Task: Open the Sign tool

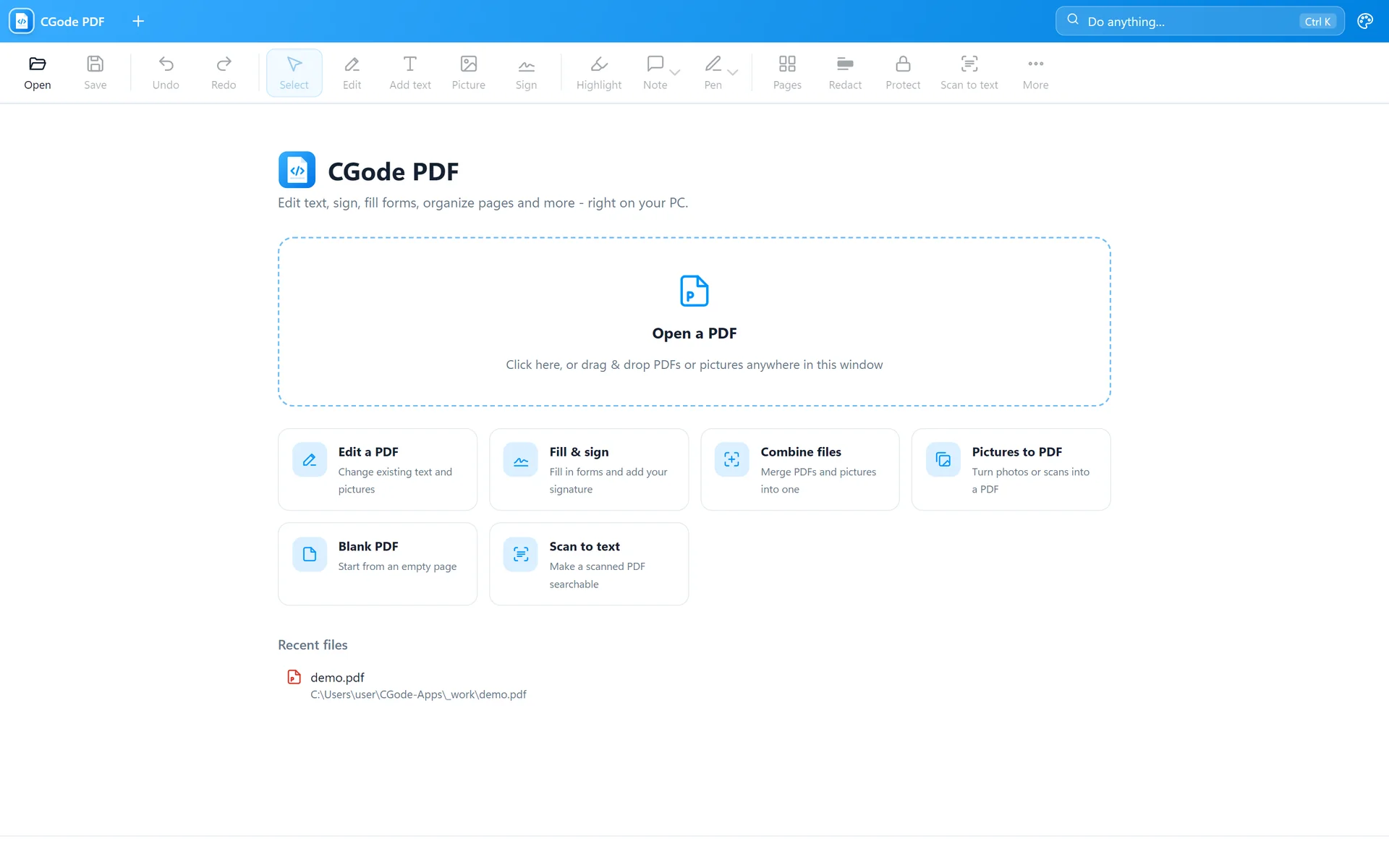Action: pyautogui.click(x=526, y=72)
